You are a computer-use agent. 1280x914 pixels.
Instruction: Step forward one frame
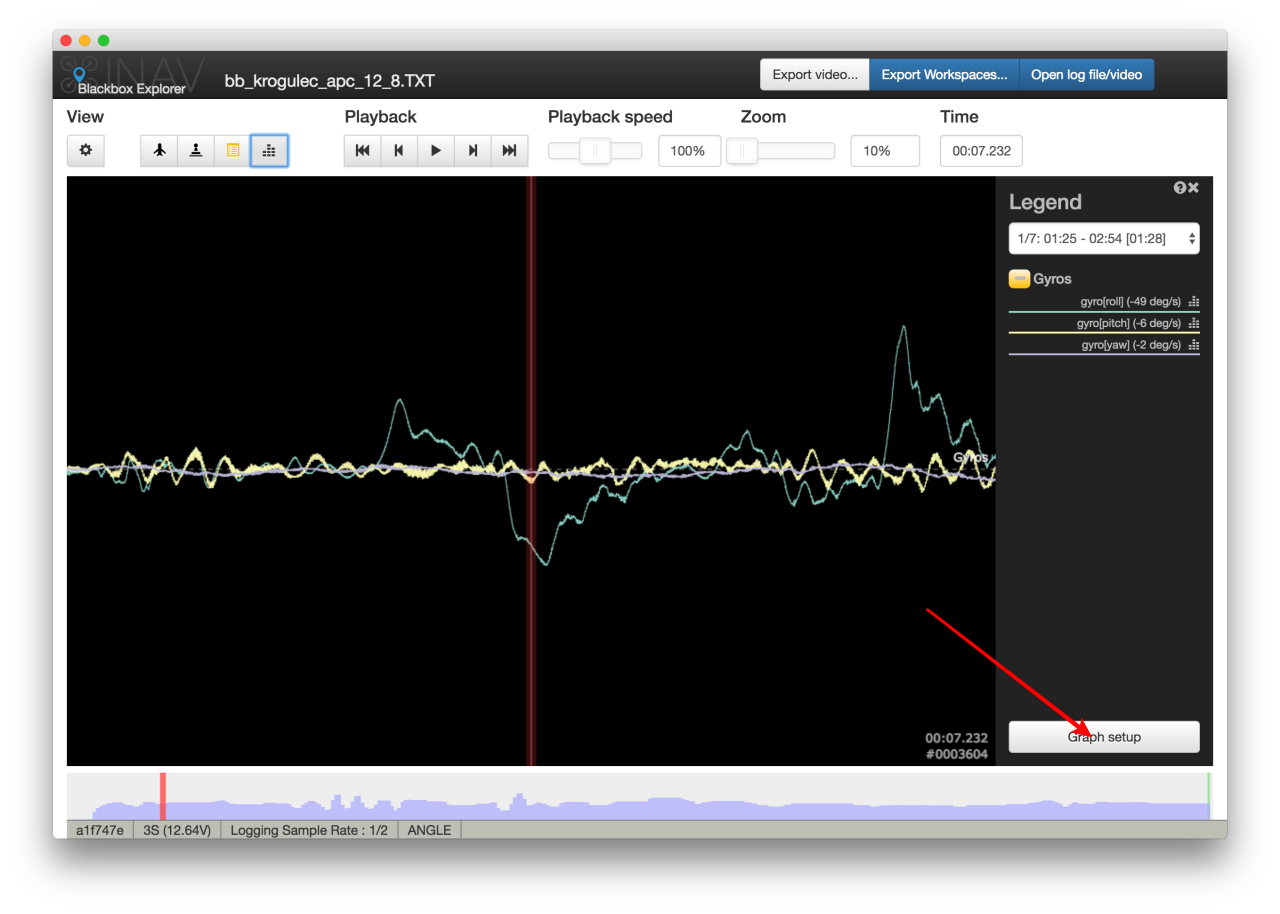[472, 150]
